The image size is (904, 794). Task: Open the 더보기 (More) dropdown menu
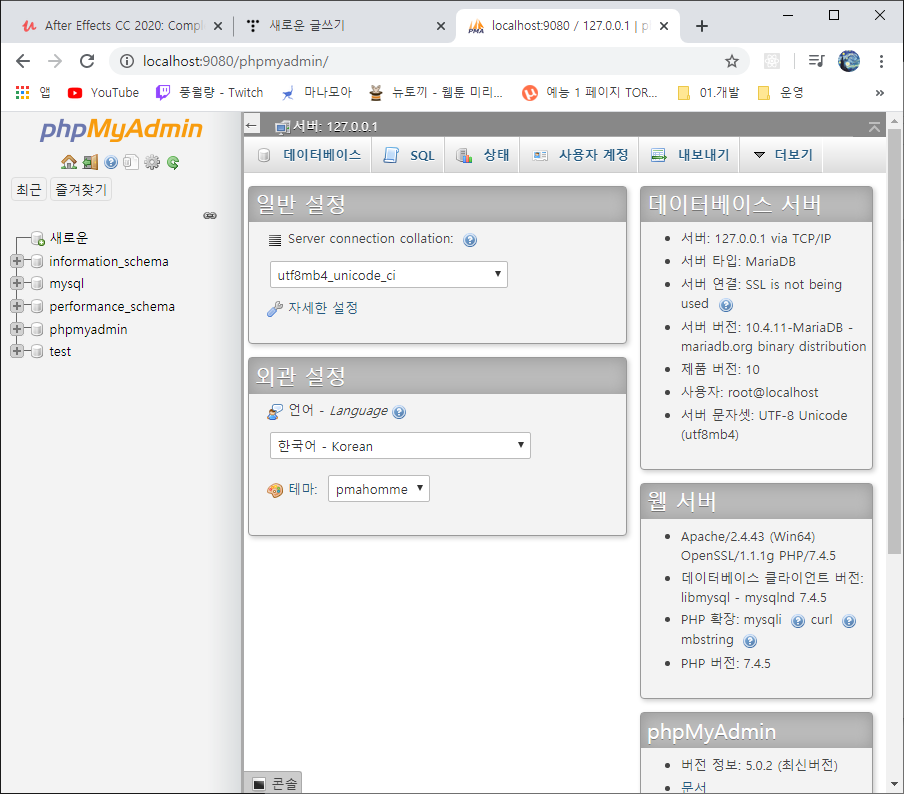tap(782, 155)
